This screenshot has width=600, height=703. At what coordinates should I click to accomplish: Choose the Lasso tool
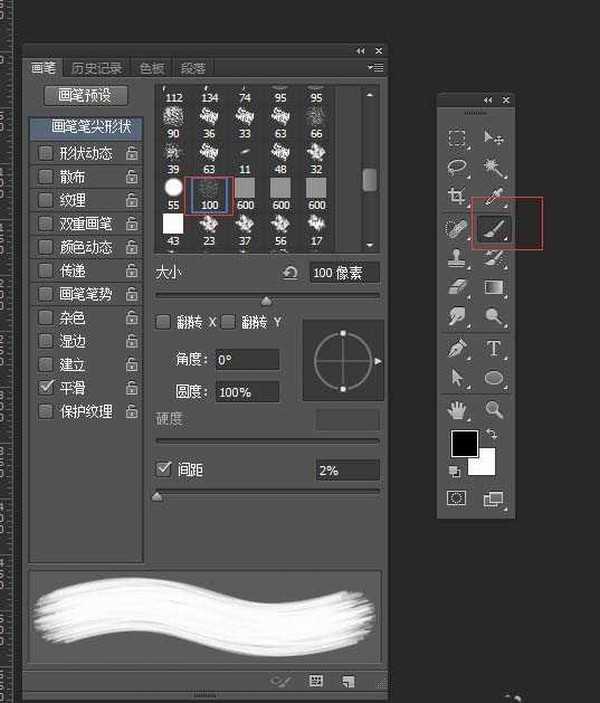point(458,166)
